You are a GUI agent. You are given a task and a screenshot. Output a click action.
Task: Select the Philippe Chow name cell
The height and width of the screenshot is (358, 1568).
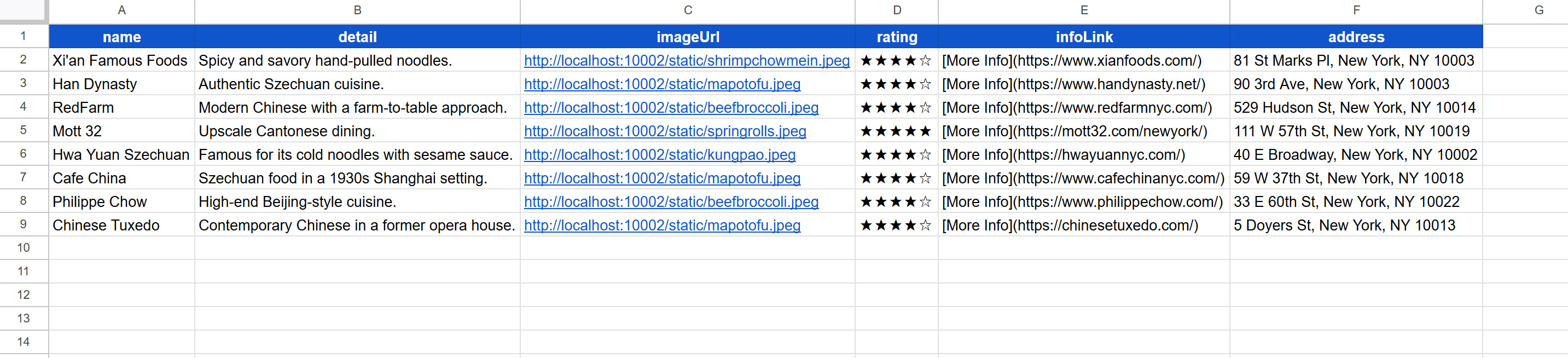coord(120,202)
